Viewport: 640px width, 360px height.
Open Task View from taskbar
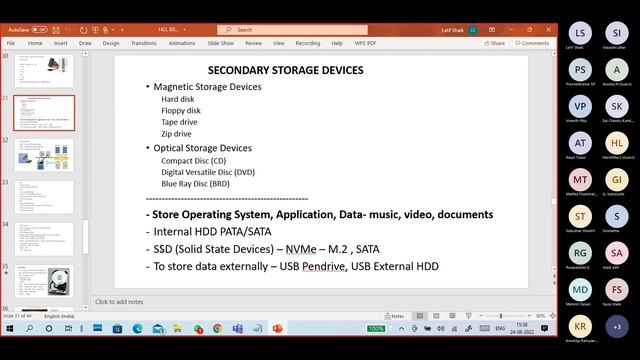point(68,328)
